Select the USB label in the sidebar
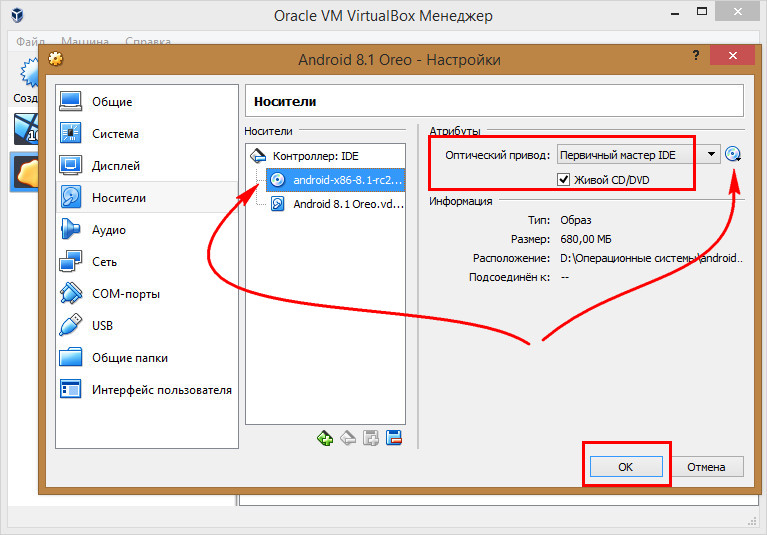The height and width of the screenshot is (535, 767). click(102, 326)
